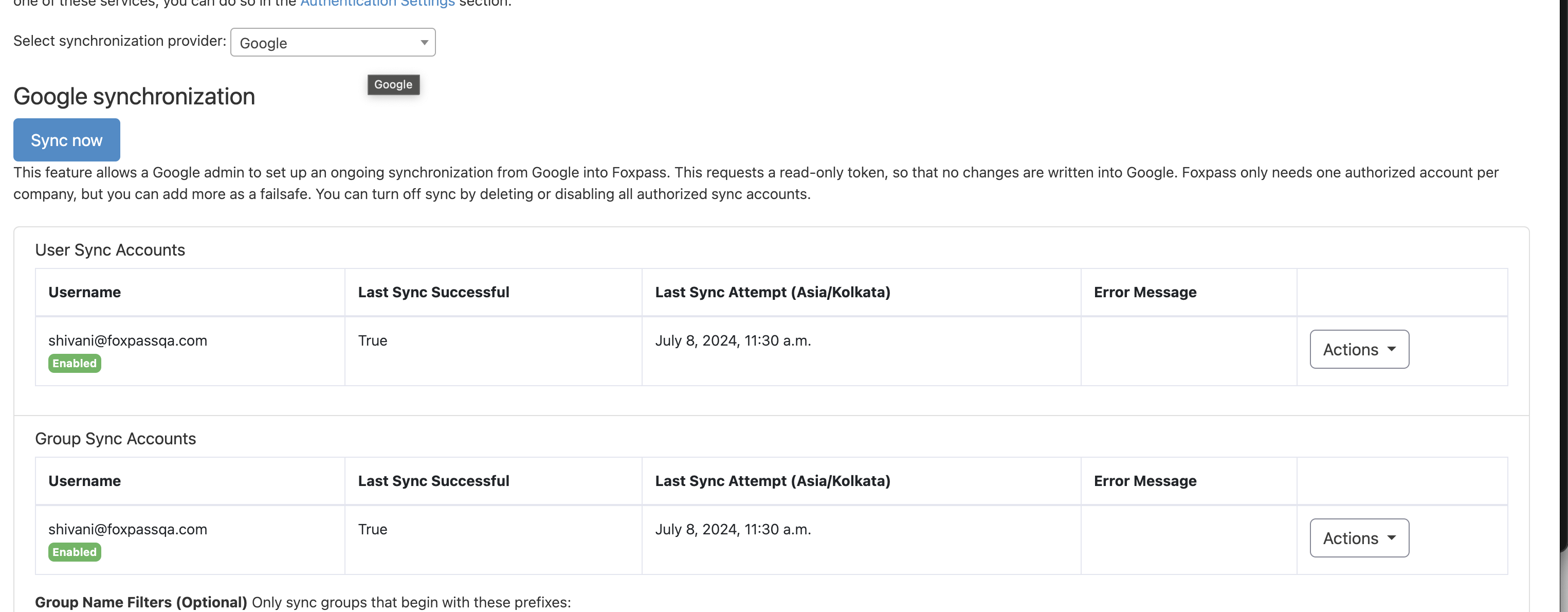Click Error Message header in Group Sync table
The width and height of the screenshot is (1568, 612).
tap(1145, 481)
